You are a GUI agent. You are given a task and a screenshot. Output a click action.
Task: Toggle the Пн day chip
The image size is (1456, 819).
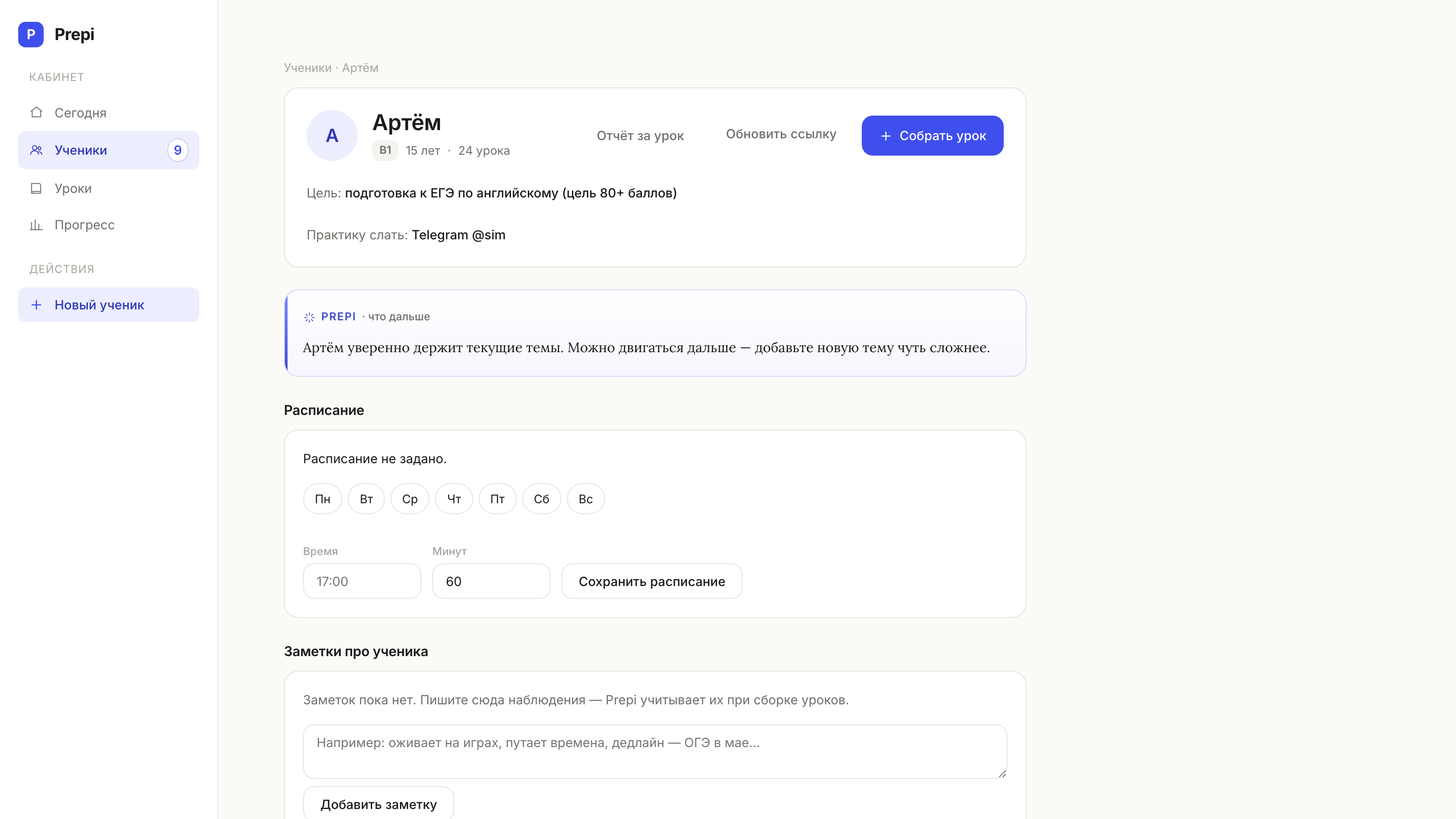coord(322,499)
